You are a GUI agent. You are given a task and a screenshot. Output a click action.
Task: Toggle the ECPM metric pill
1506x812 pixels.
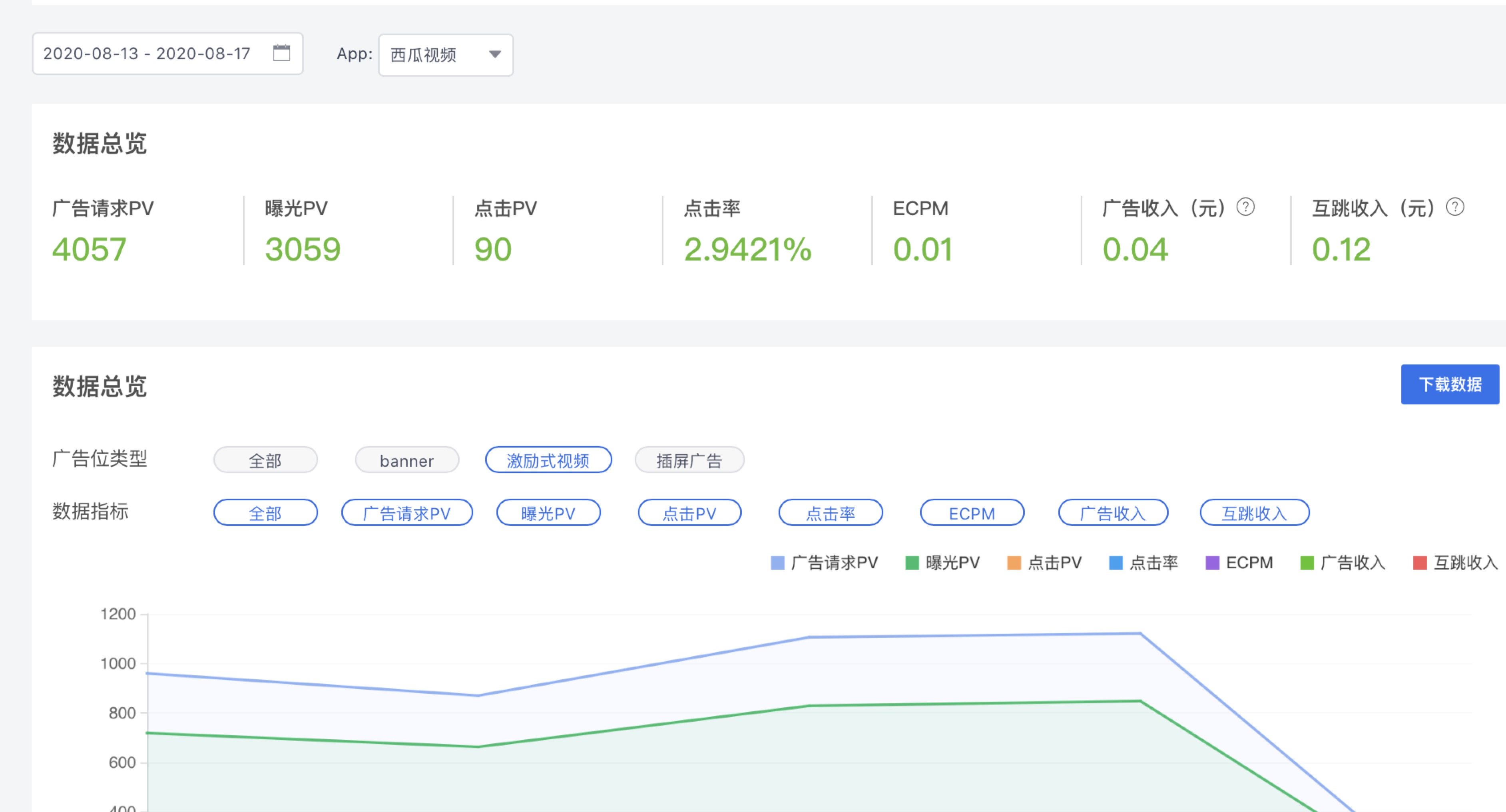tap(972, 513)
